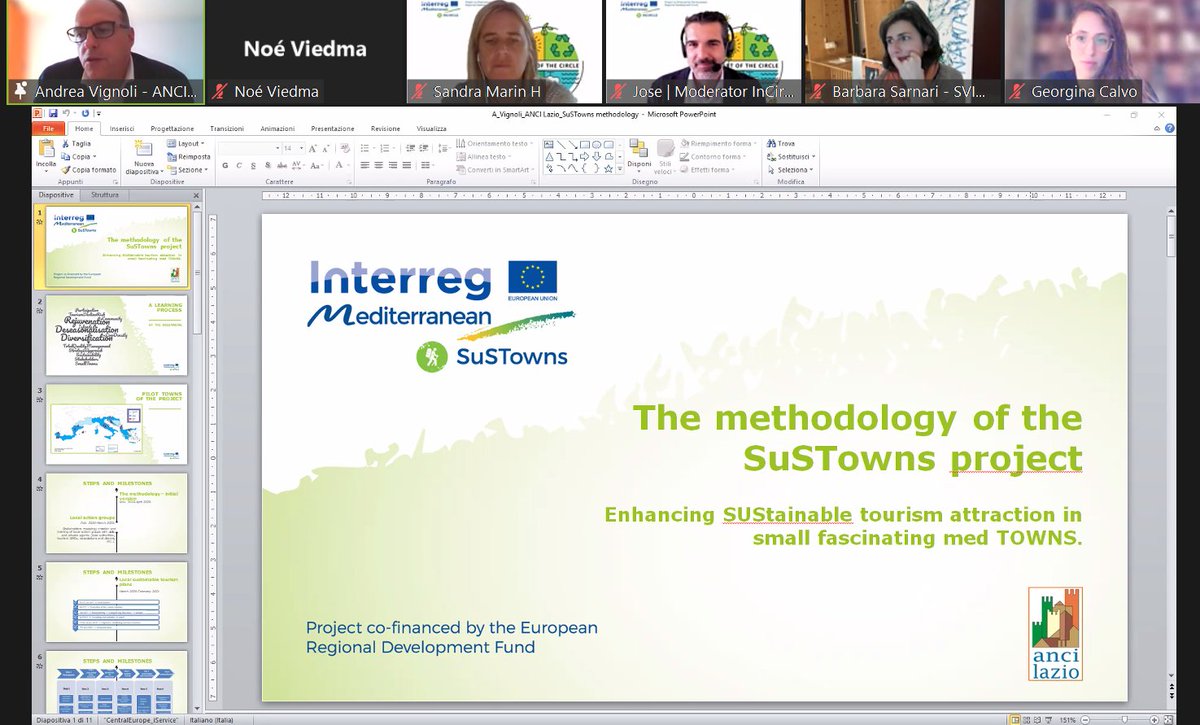Expand the shapes gallery more arrow
The height and width of the screenshot is (725, 1200).
pos(620,169)
